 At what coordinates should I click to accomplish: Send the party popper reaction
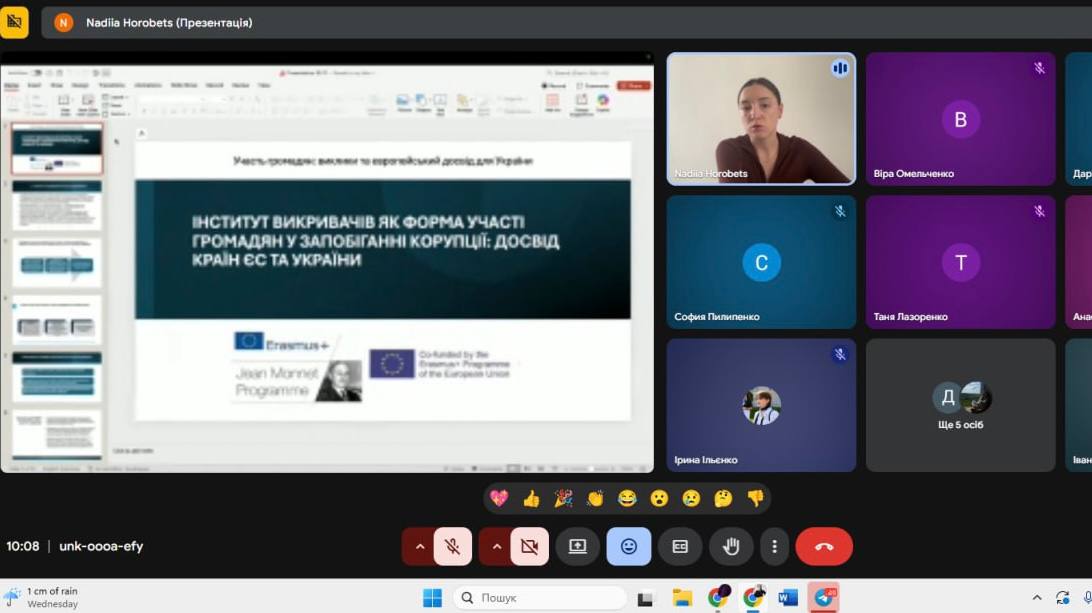pyautogui.click(x=563, y=498)
